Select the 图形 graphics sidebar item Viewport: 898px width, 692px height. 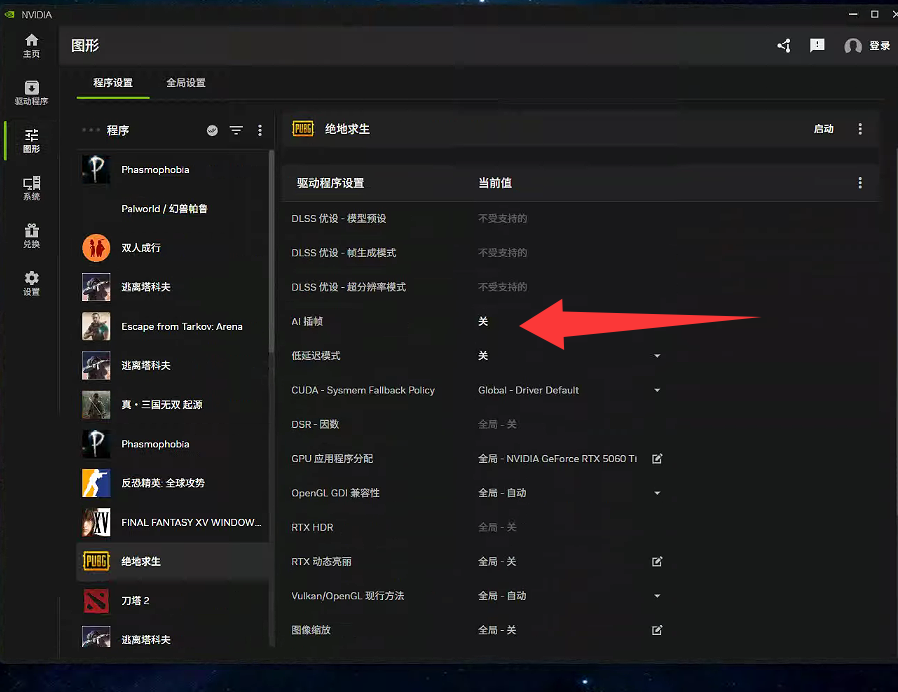point(31,141)
